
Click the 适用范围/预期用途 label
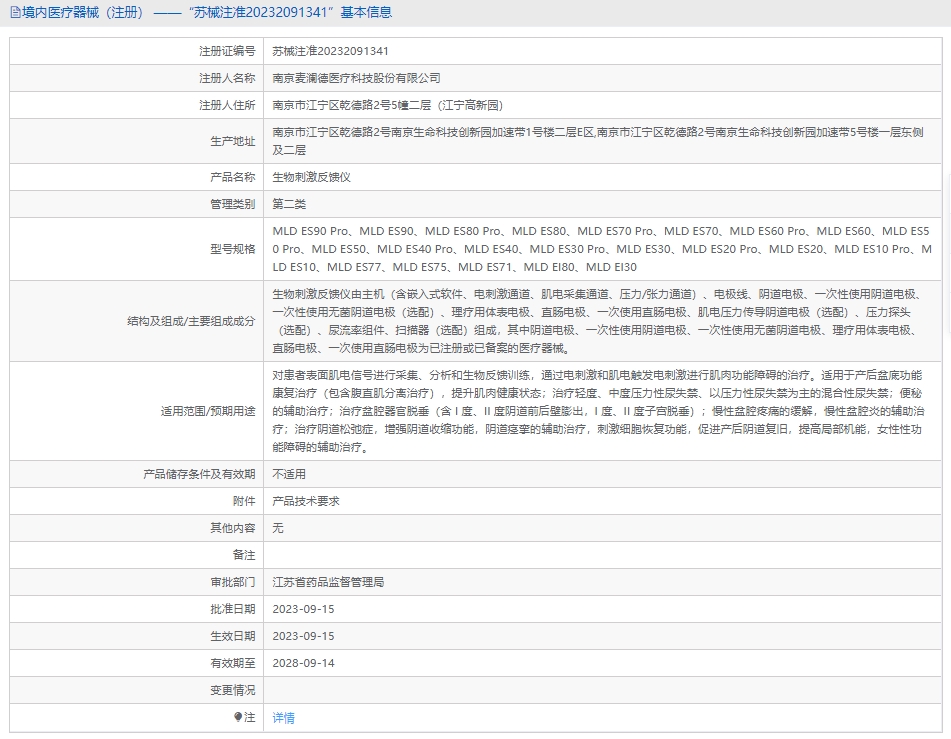coord(208,411)
